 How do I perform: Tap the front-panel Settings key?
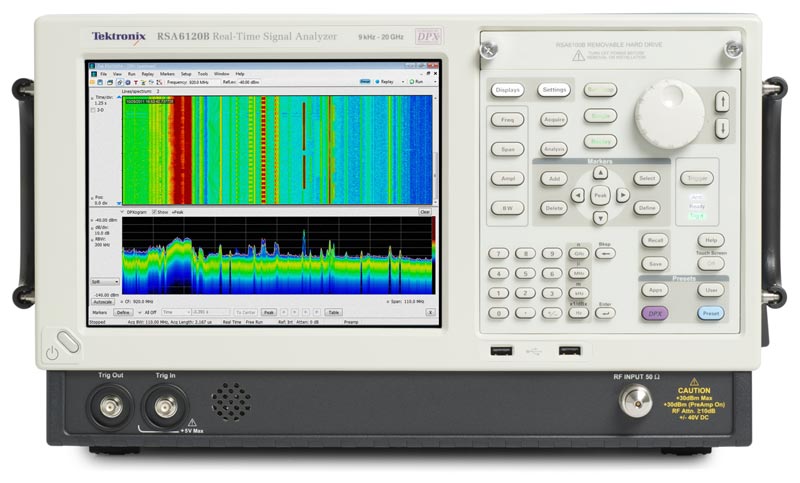554,90
